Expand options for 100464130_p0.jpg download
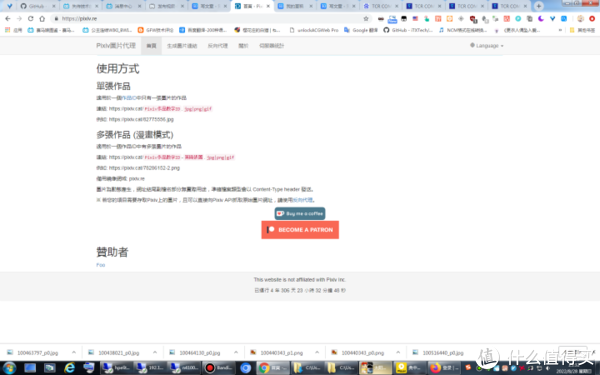Screen dimensions: 600x375 (x=236, y=352)
